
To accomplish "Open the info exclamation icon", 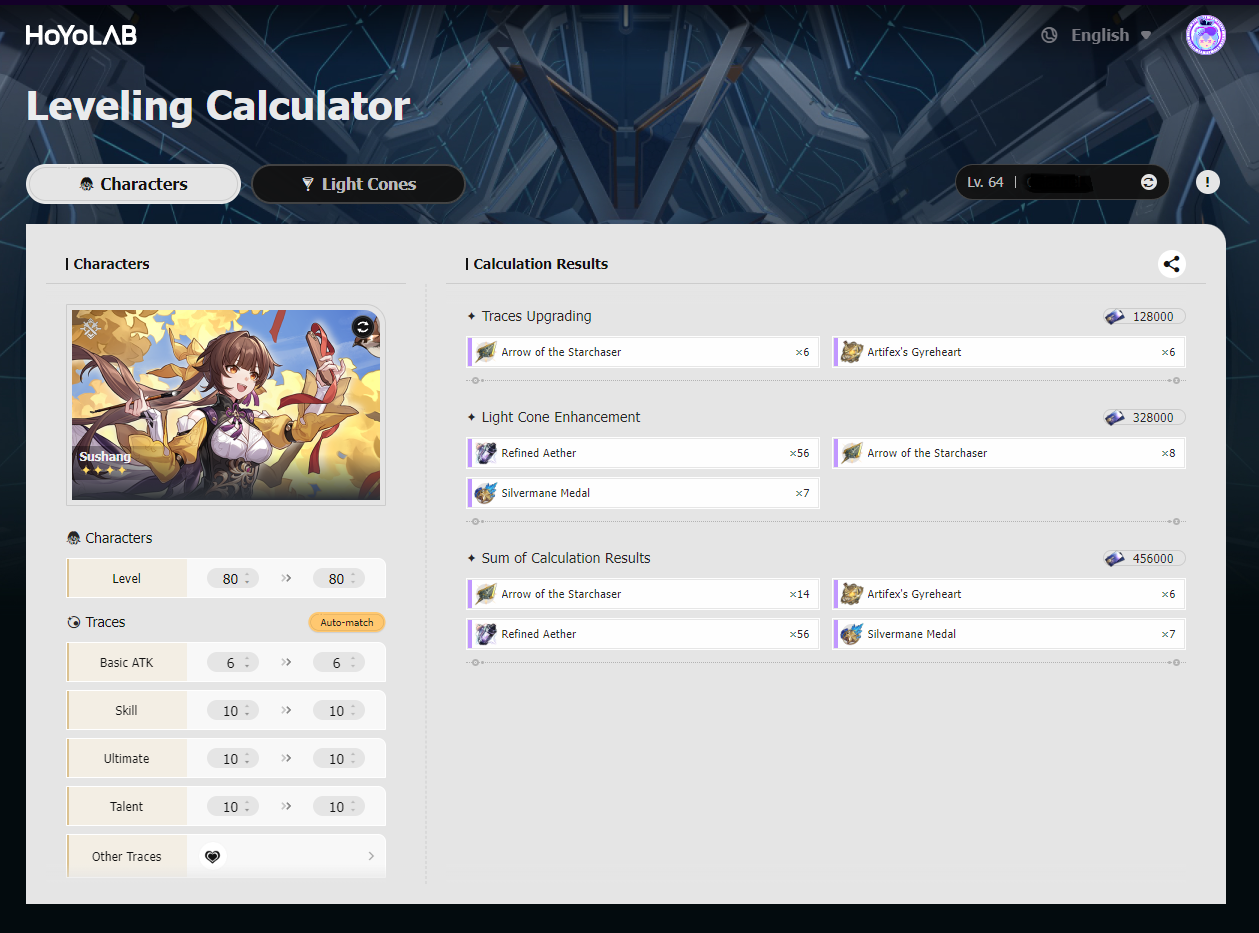I will tap(1208, 182).
